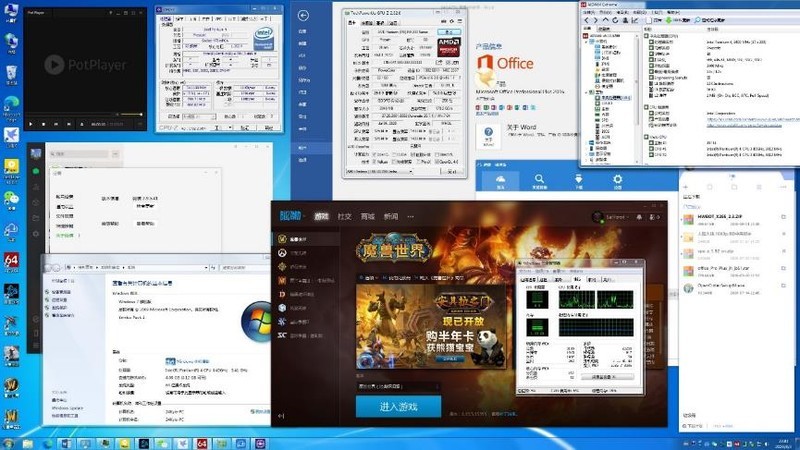Screen dimensions: 800x450
Task: Switch to Battle.net 新闻 tab
Action: (x=391, y=216)
